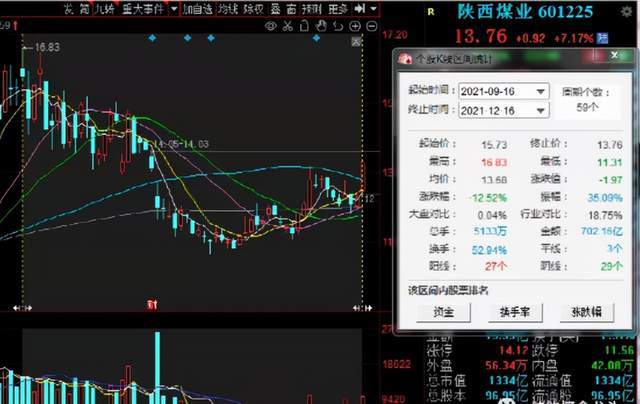640x404 pixels.
Task: Click the 涨跌幅 value -12.52%
Action: coord(488,198)
